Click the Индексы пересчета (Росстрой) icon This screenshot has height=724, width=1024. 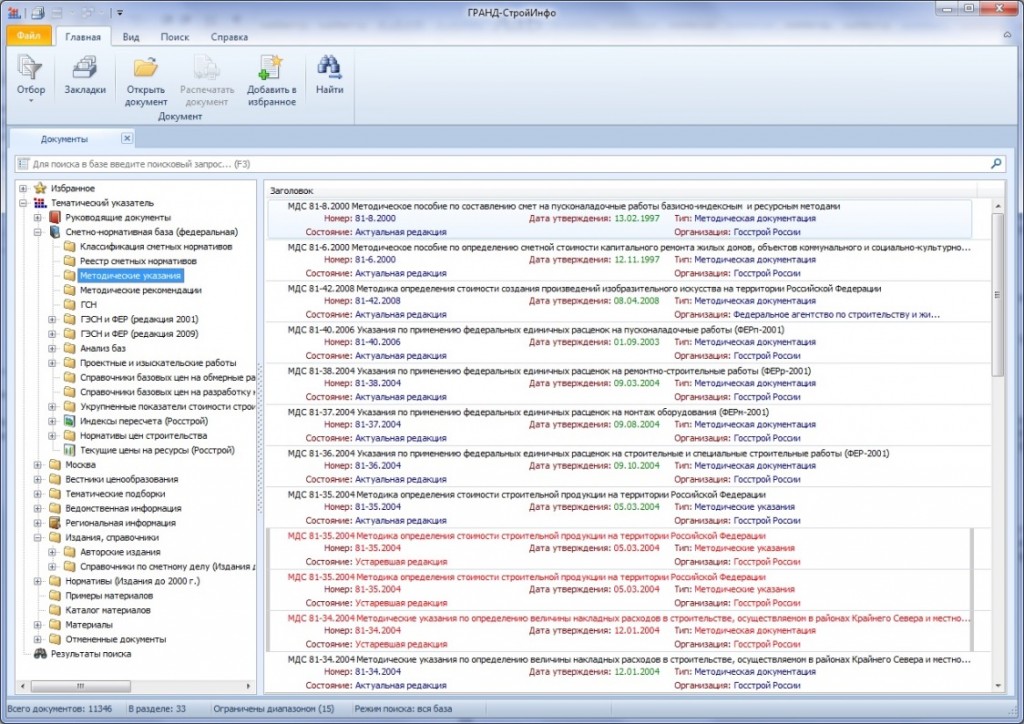pyautogui.click(x=69, y=421)
